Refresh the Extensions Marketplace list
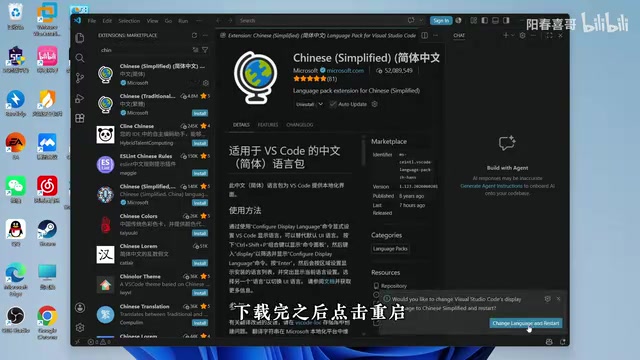The height and width of the screenshot is (360, 640). [x=194, y=36]
